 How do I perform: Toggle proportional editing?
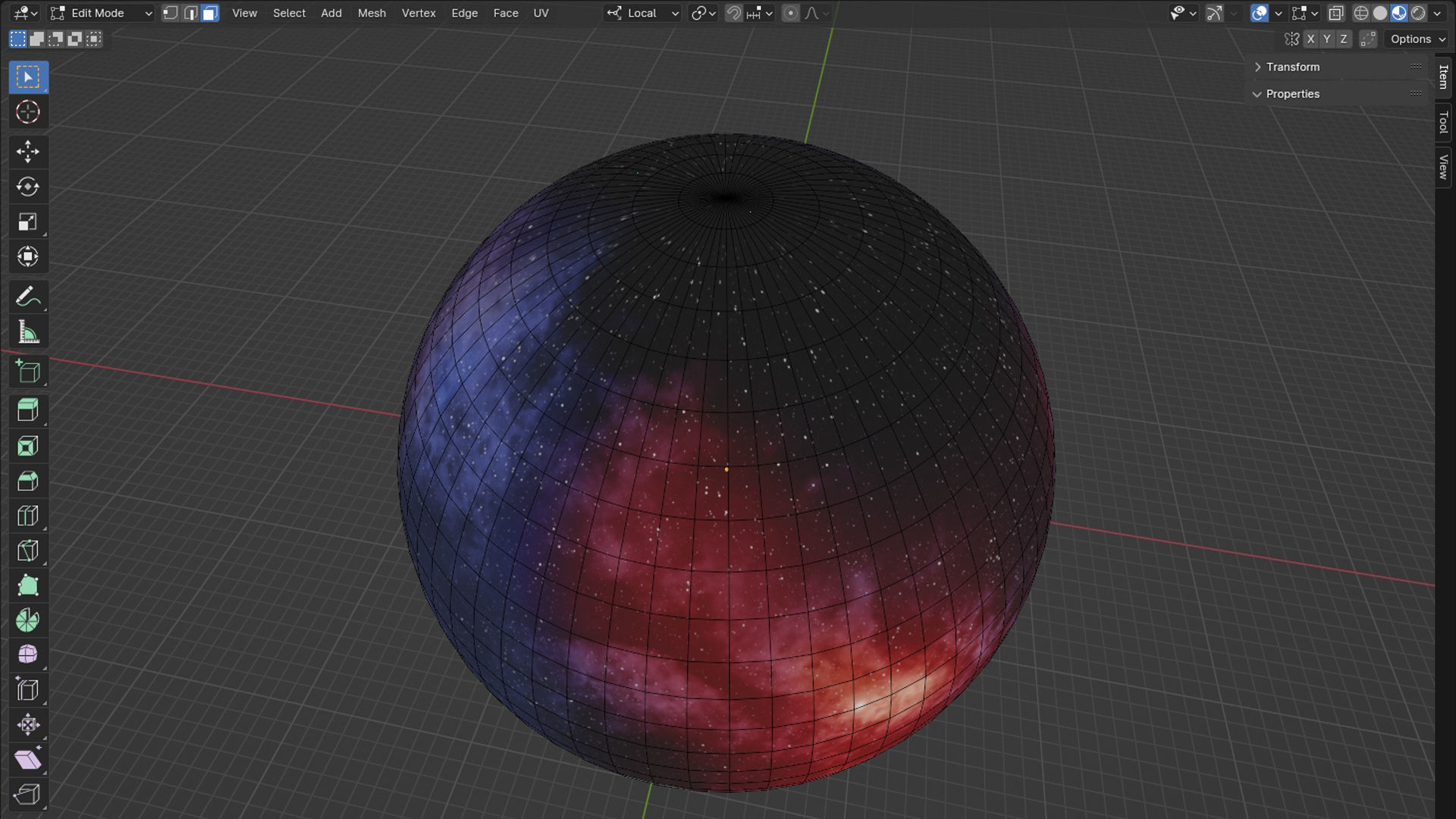(790, 13)
